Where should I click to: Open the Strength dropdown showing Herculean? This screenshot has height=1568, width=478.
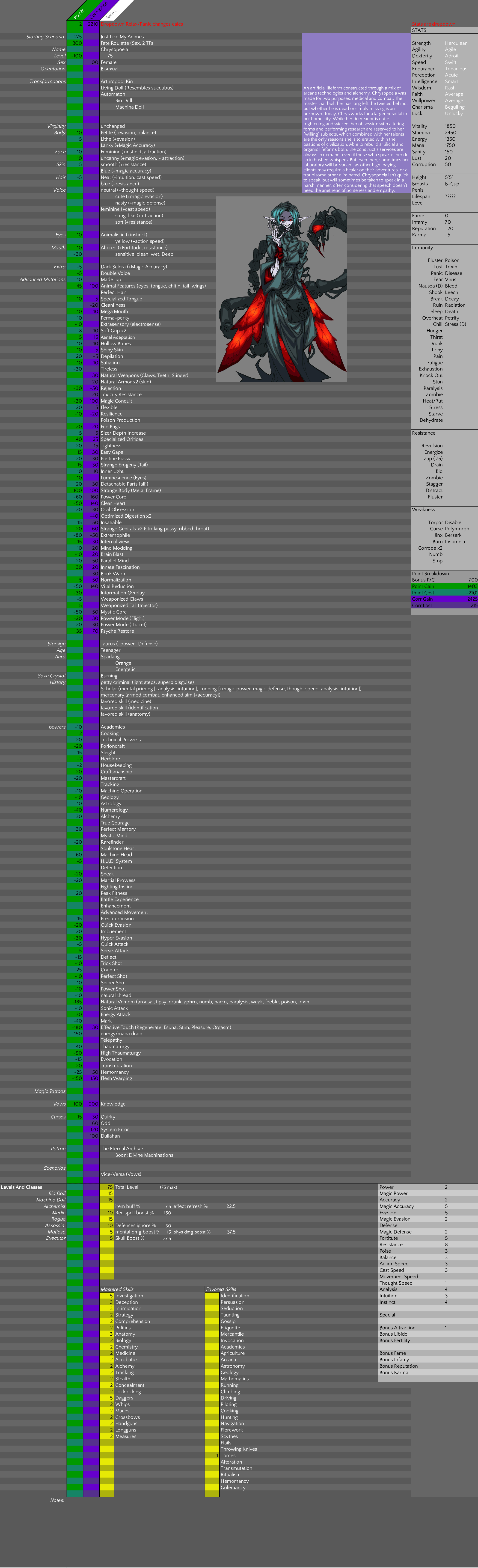click(x=456, y=43)
